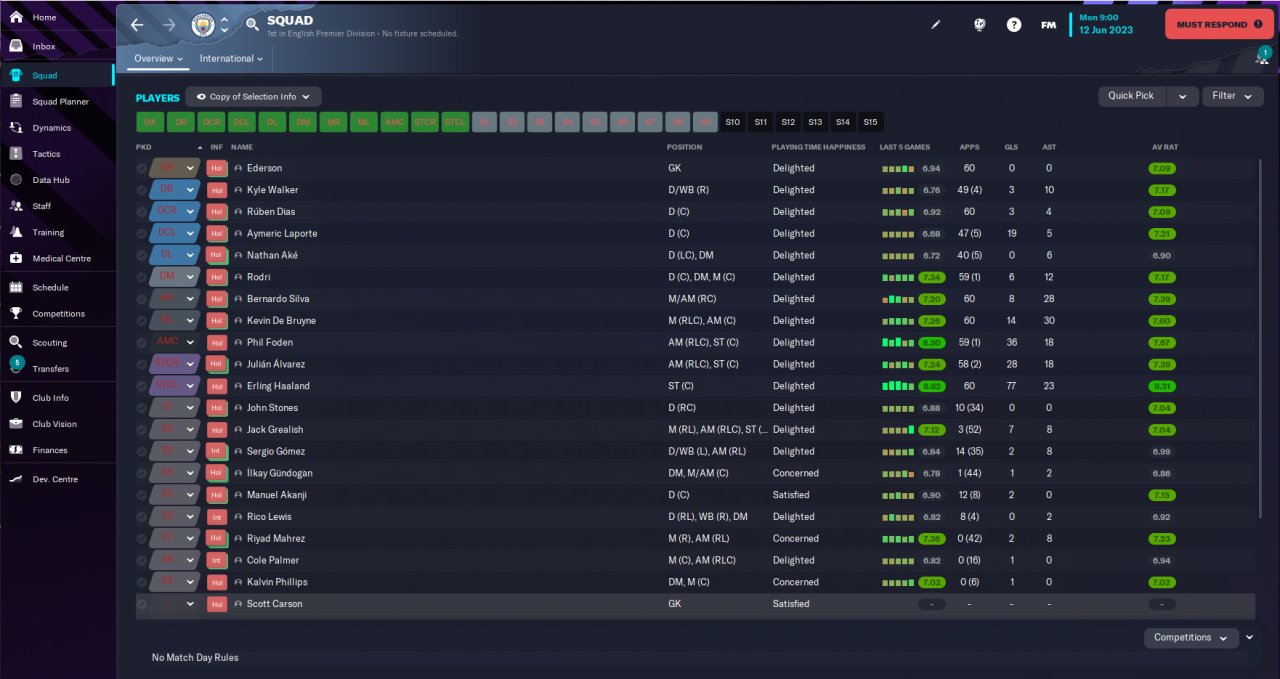The image size is (1280, 679).
Task: Open Competitions from sidebar
Action: 57,313
